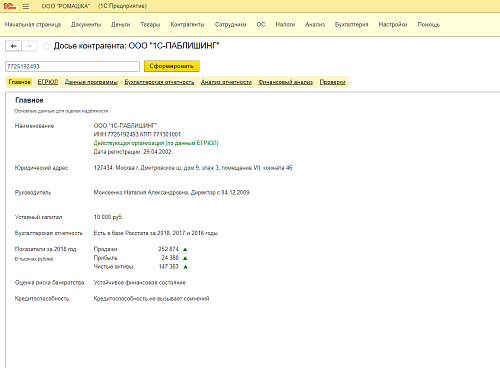Image resolution: width=500 pixels, height=368 pixels.
Task: Click director name Моисеенко Наталия Александровна
Action: 141,192
